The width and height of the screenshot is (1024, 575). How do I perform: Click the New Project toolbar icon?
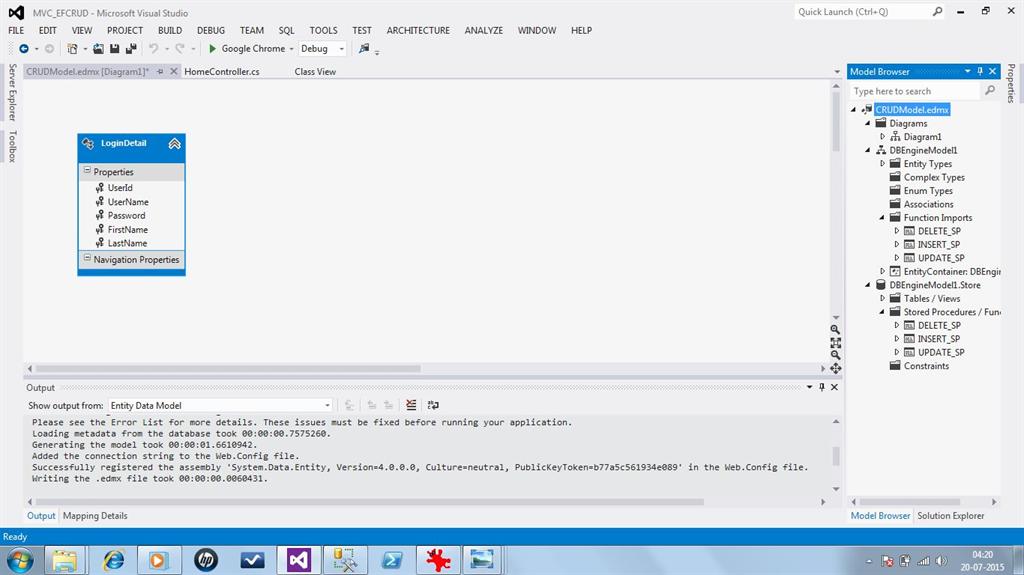72,48
